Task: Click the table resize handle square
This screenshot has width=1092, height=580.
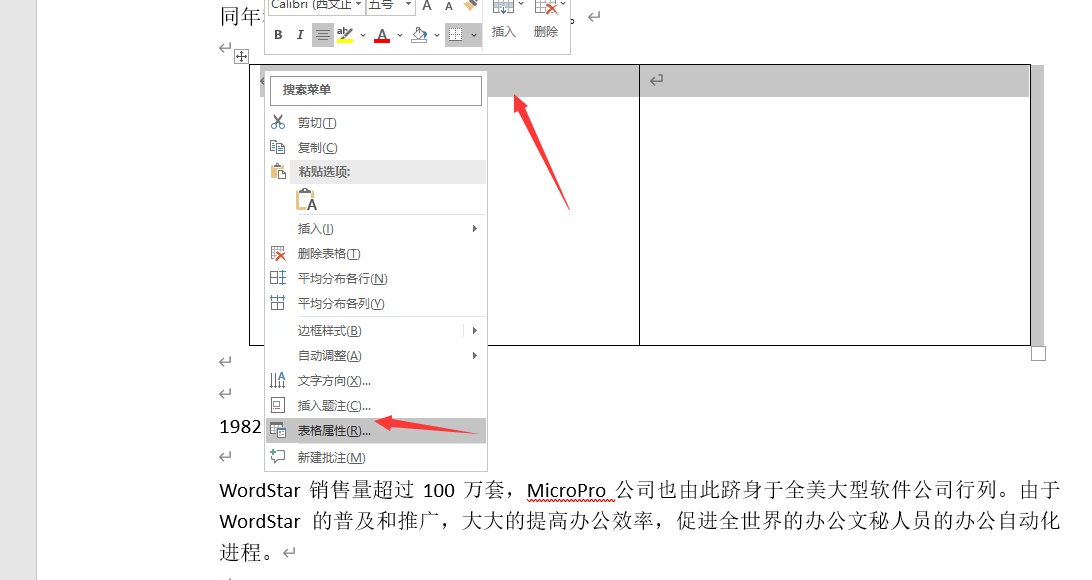Action: (x=1038, y=354)
